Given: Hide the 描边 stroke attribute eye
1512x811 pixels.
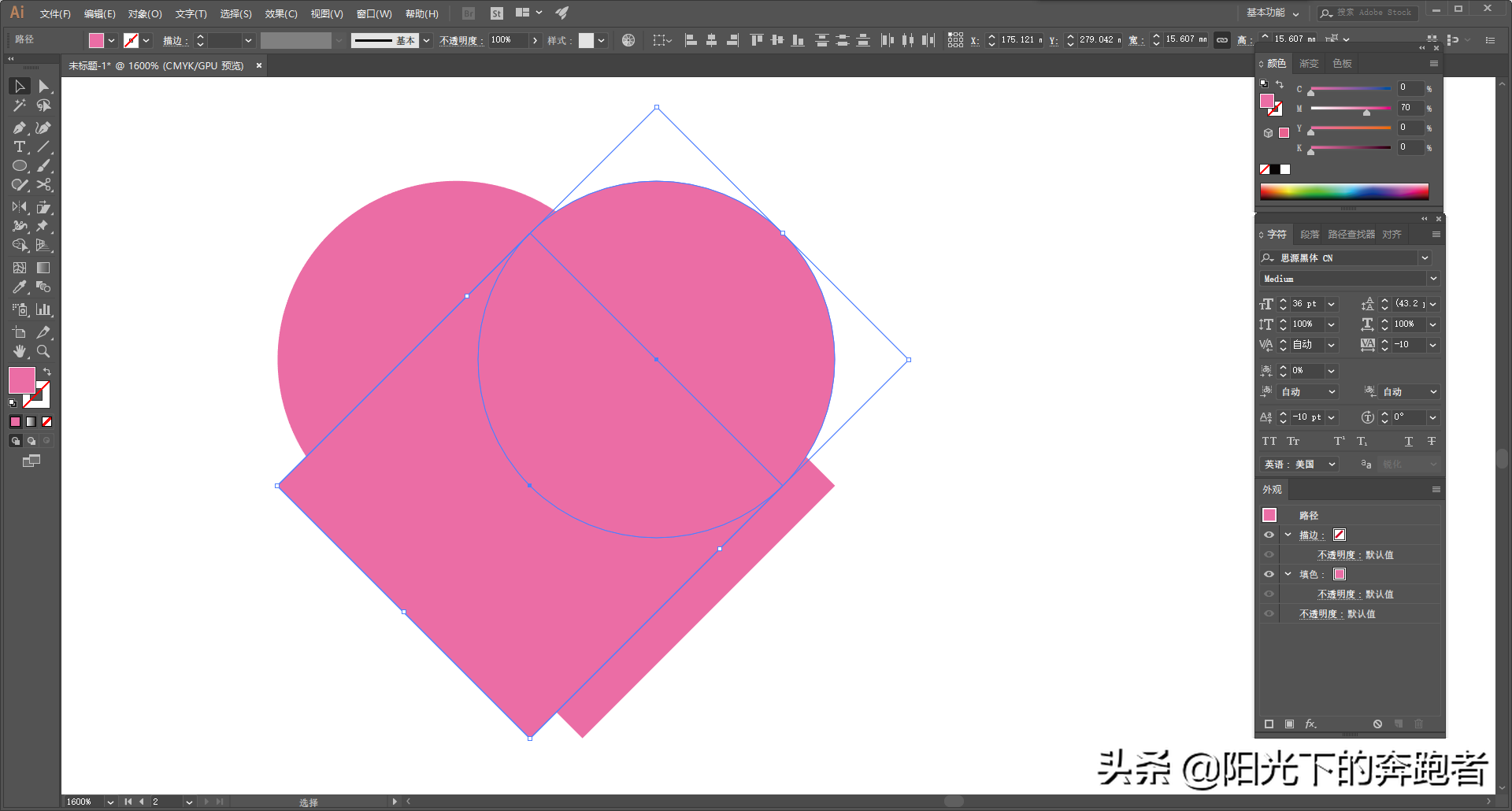Looking at the screenshot, I should (x=1269, y=535).
